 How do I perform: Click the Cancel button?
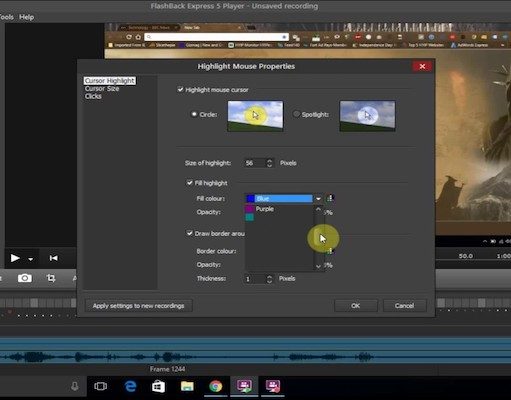tap(404, 306)
